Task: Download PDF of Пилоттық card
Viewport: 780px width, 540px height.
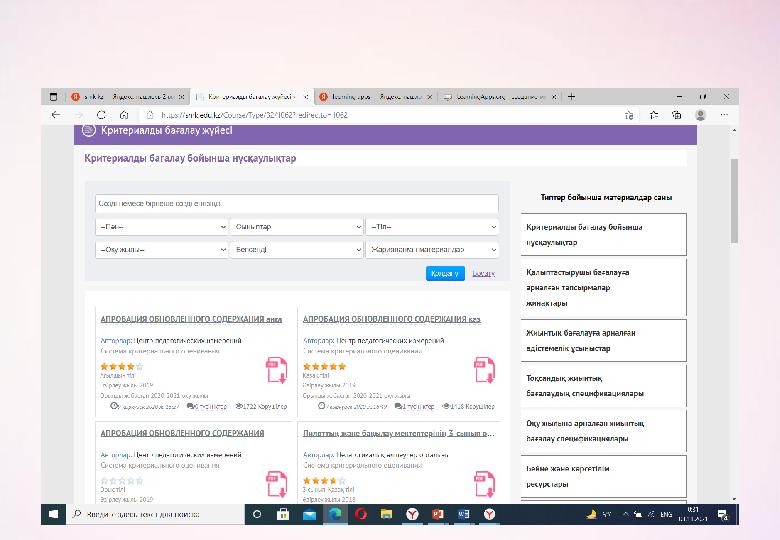Action: (x=484, y=484)
